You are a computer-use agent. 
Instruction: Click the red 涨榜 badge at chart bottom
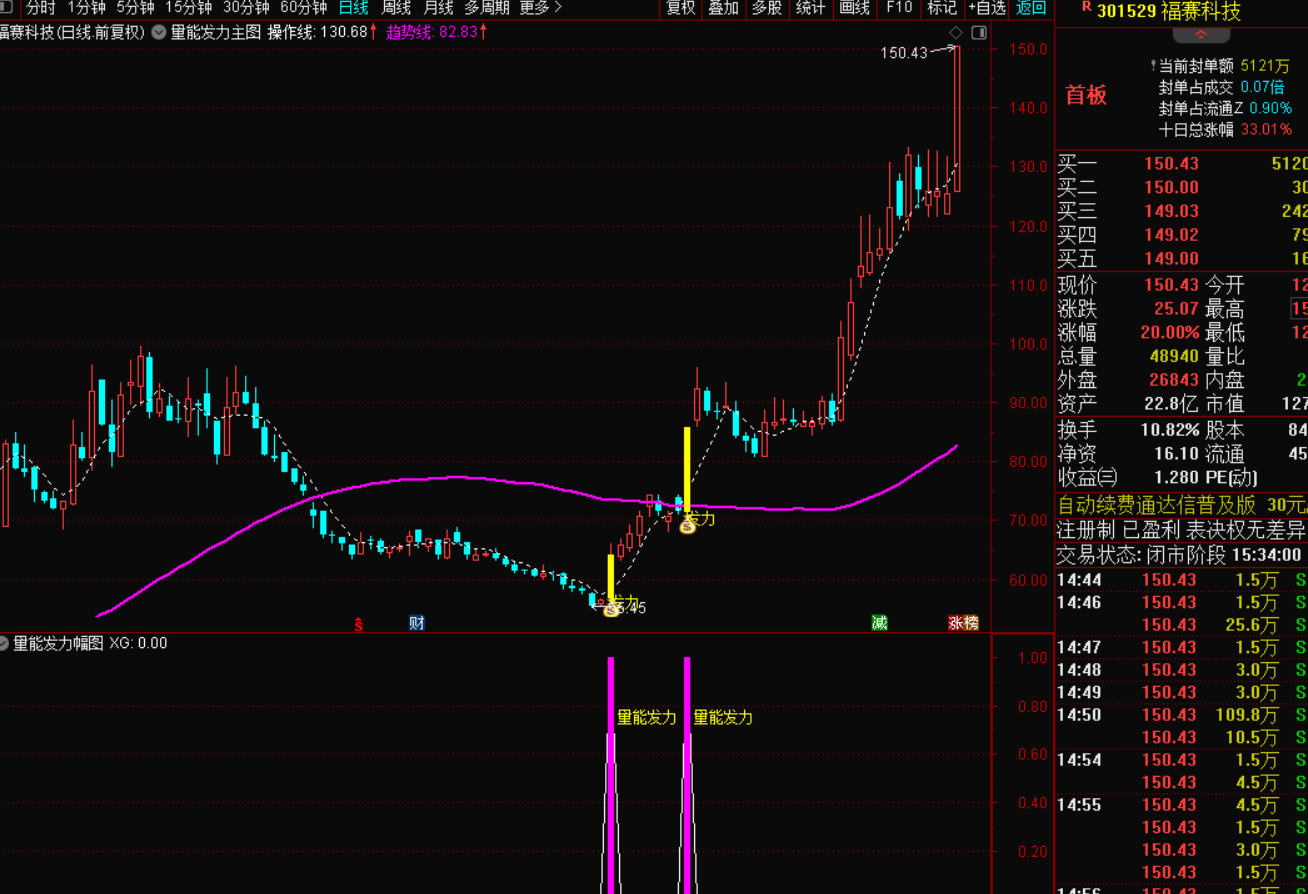tap(963, 623)
